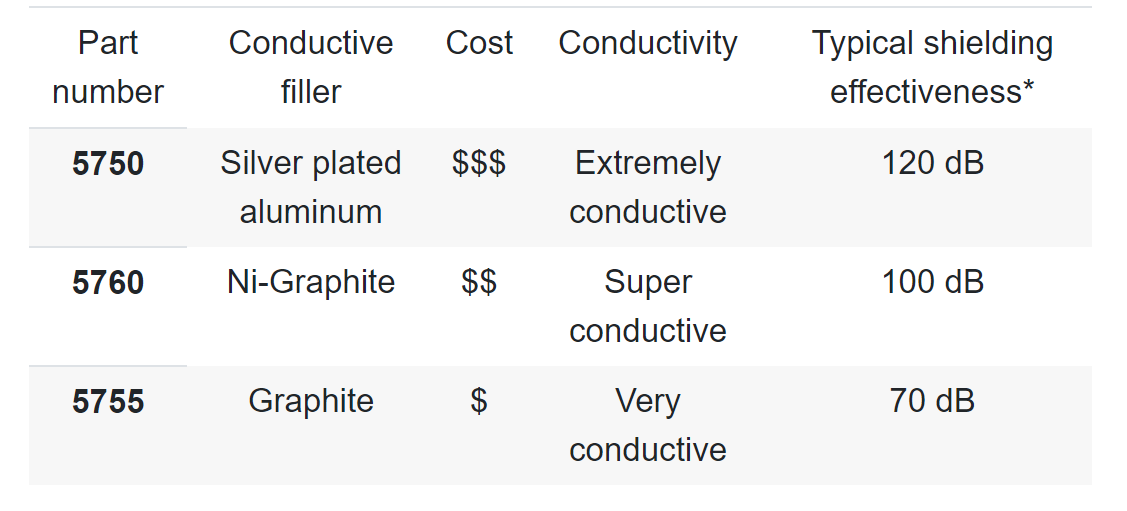Click the $$ cost cell
1127x511 pixels.
479,282
